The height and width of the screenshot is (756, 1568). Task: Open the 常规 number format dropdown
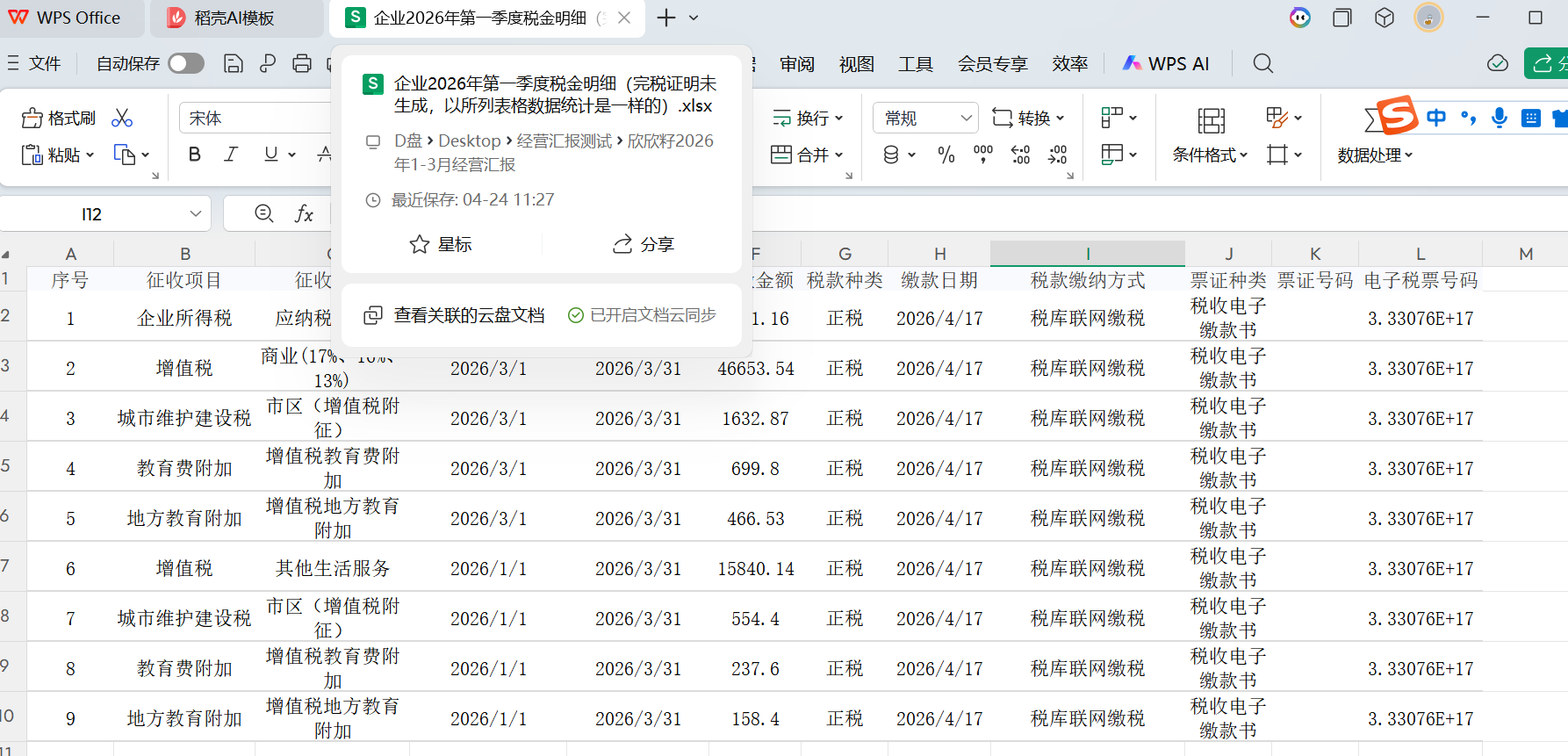tap(926, 118)
